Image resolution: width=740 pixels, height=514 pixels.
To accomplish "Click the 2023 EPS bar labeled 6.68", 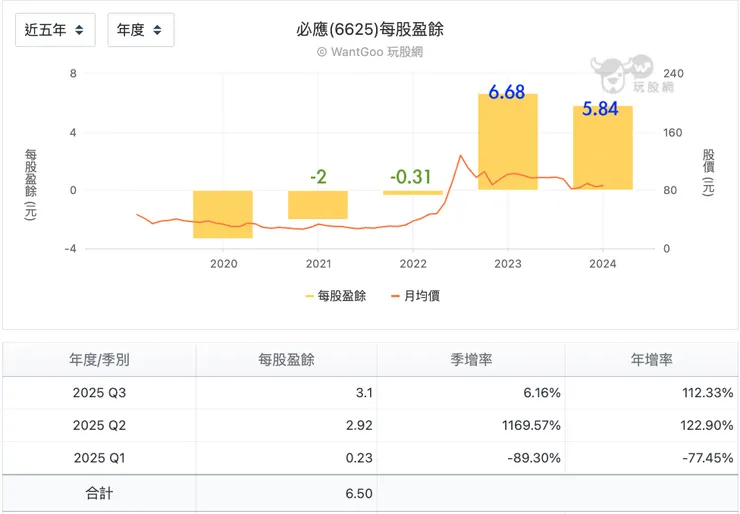I will click(508, 142).
